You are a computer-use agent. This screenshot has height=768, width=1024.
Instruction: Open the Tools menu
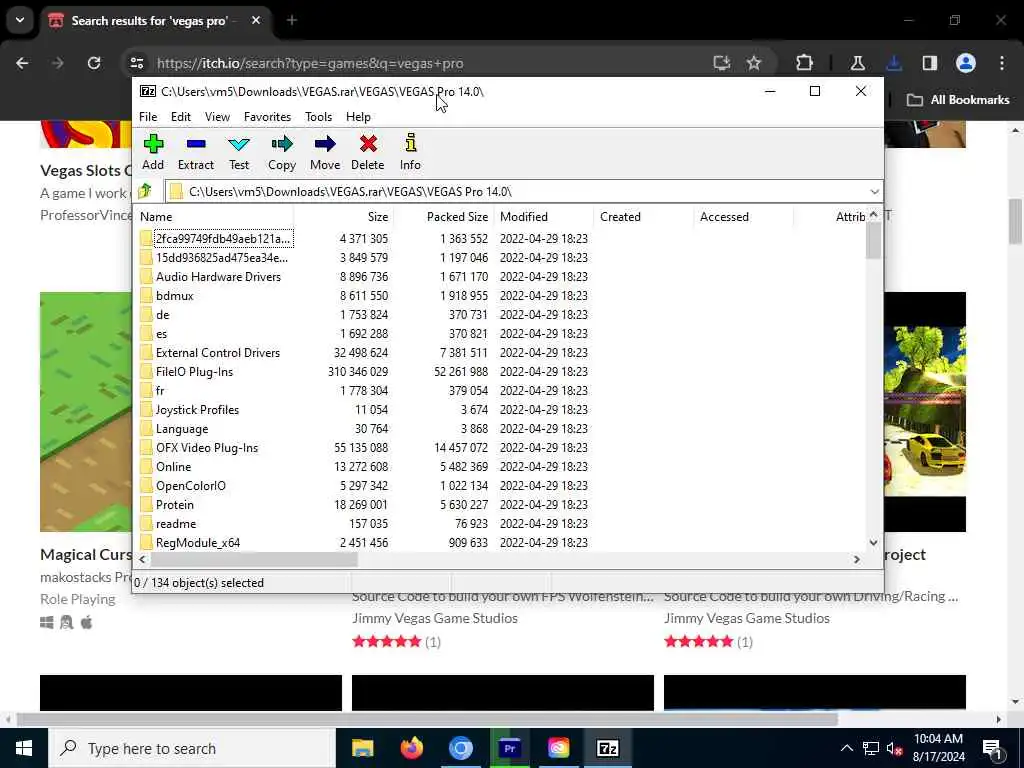[319, 117]
